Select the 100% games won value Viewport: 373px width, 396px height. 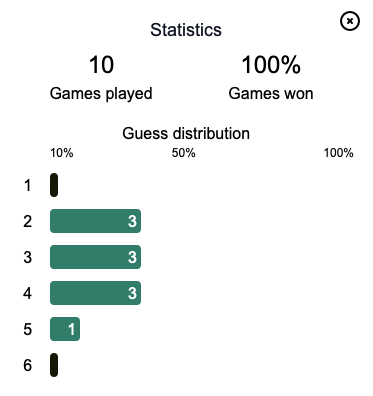coord(271,65)
